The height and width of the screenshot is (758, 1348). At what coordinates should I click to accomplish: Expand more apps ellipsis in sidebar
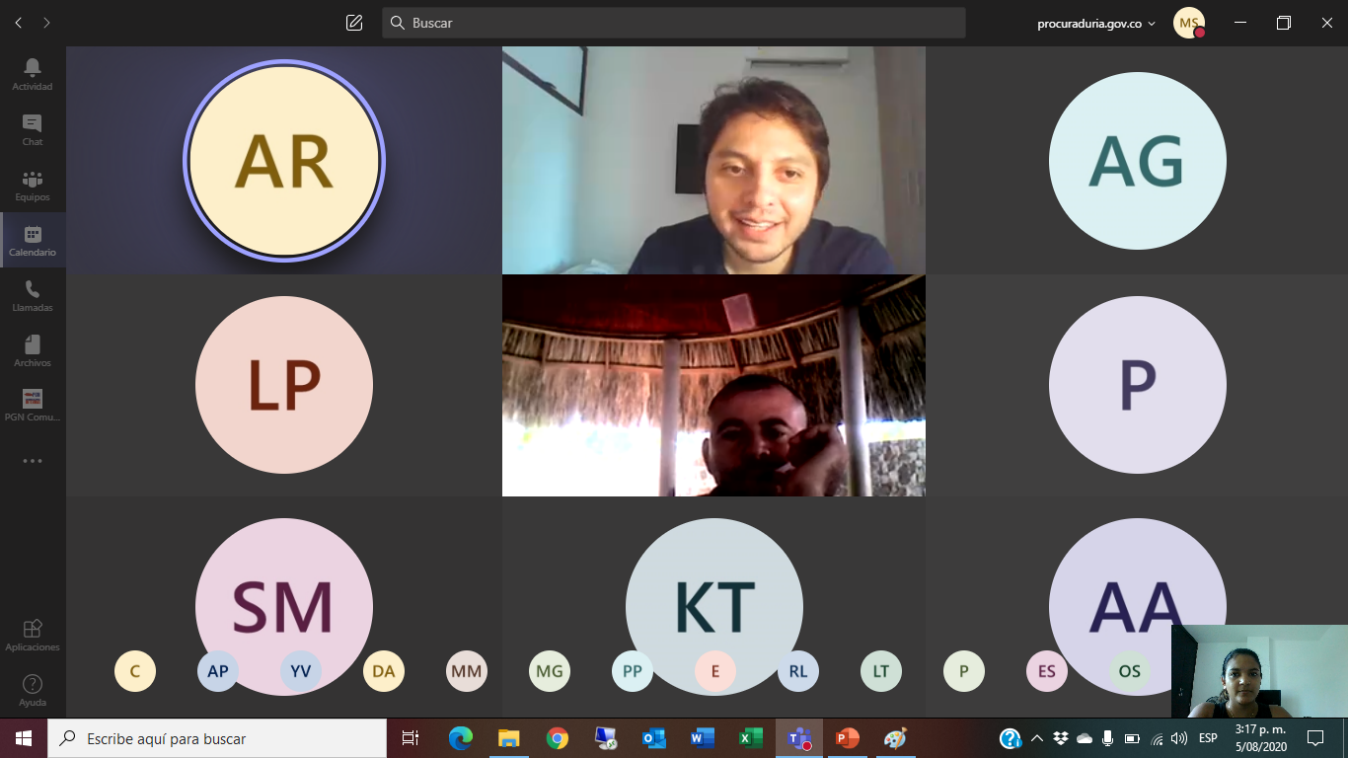tap(32, 461)
